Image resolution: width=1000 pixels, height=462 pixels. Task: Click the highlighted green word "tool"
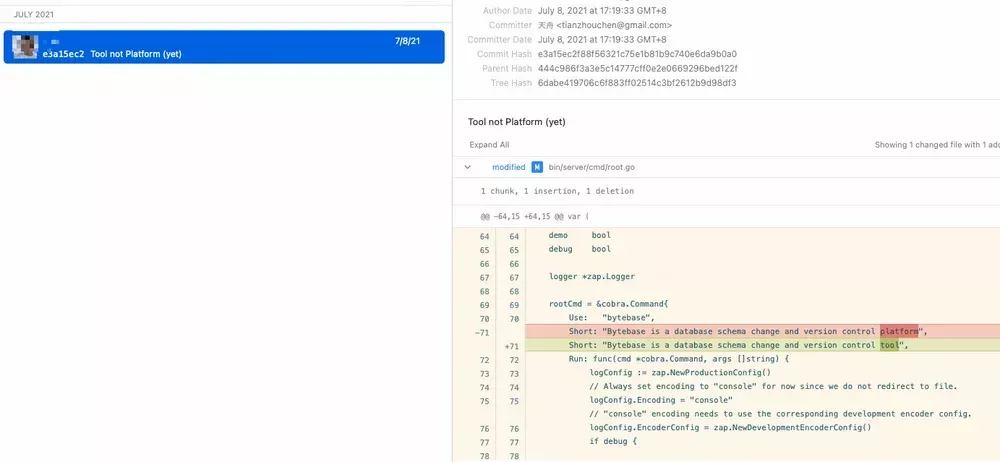pos(889,345)
